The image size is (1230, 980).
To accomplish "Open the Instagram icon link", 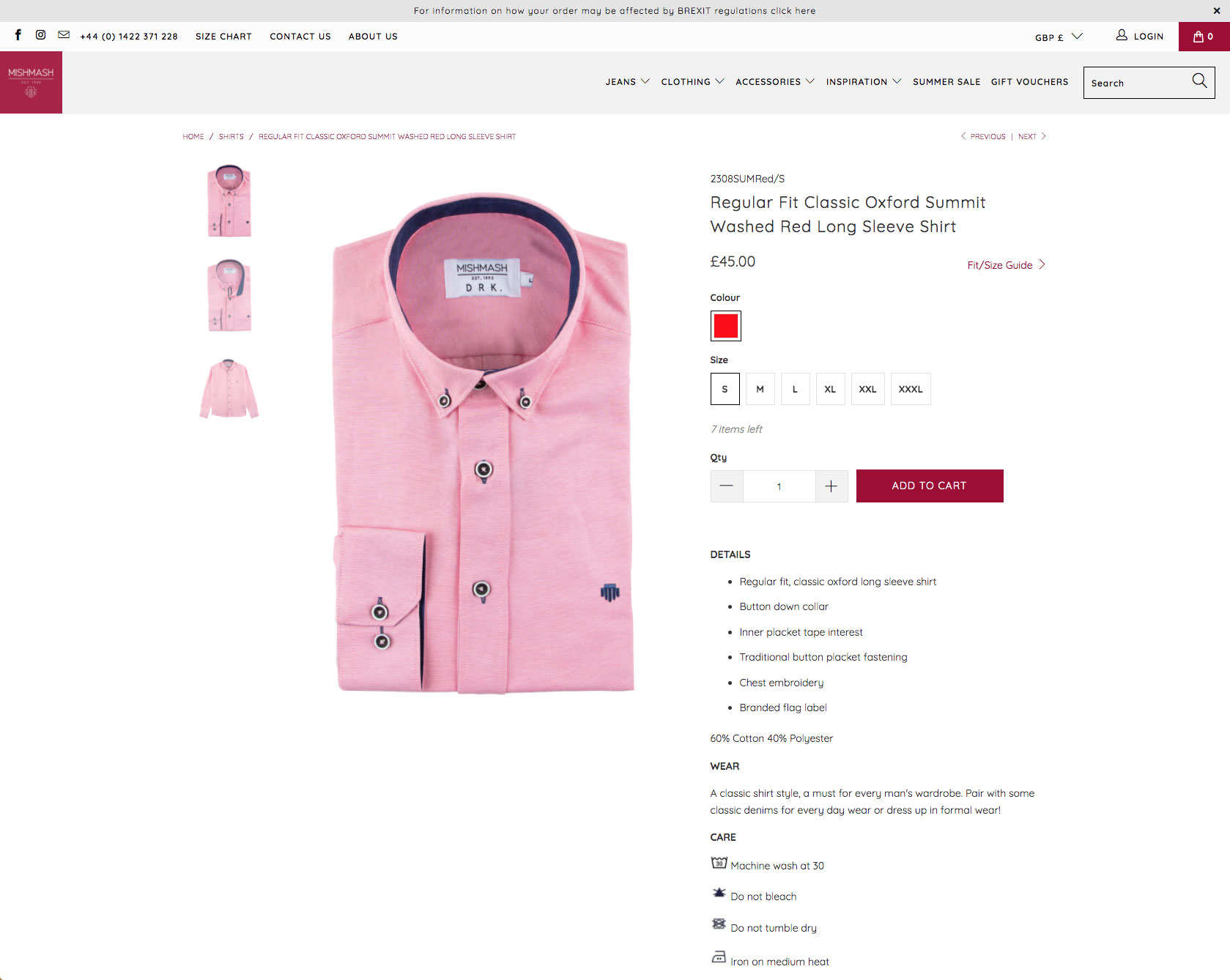I will tap(41, 35).
